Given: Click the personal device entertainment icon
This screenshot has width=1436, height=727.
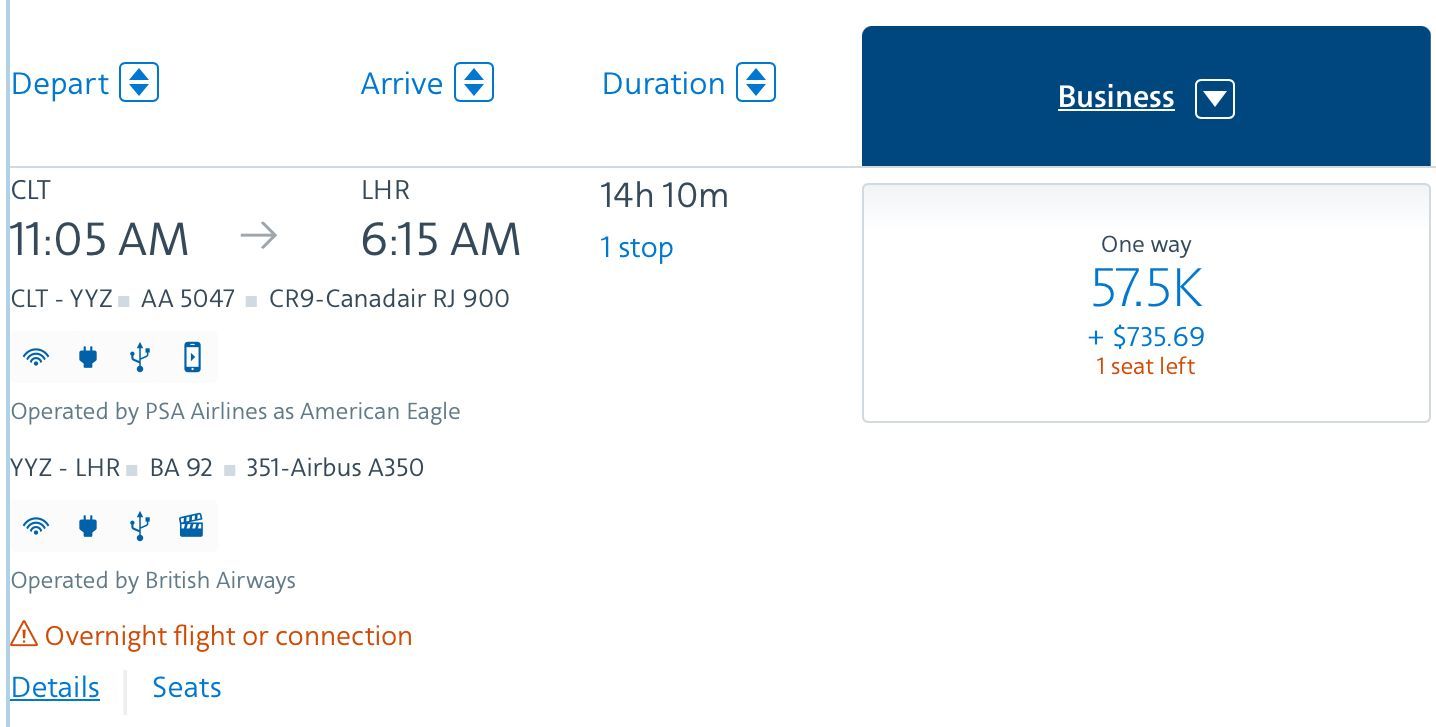Looking at the screenshot, I should (x=192, y=357).
